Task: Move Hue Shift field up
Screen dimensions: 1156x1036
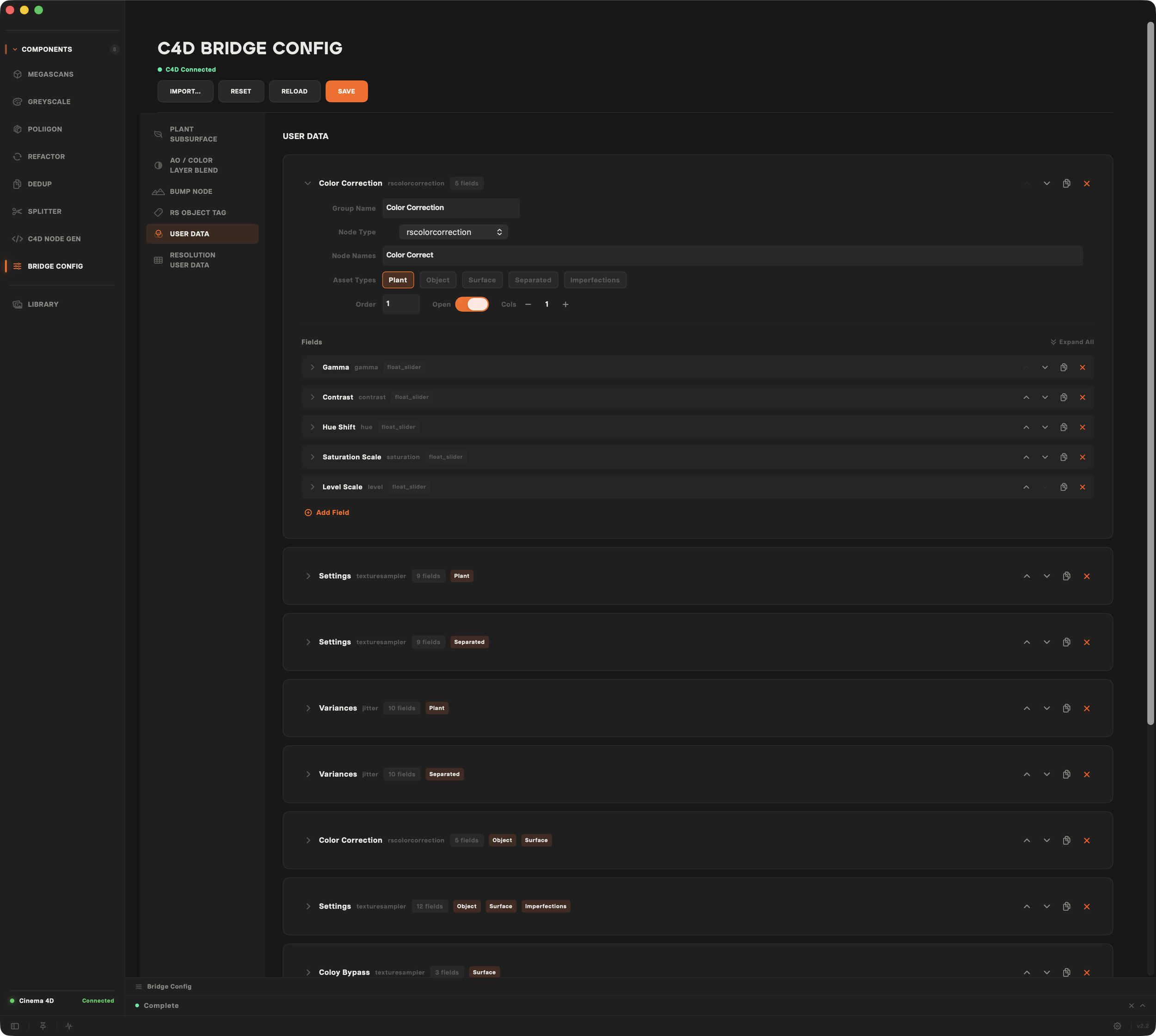Action: pyautogui.click(x=1026, y=427)
